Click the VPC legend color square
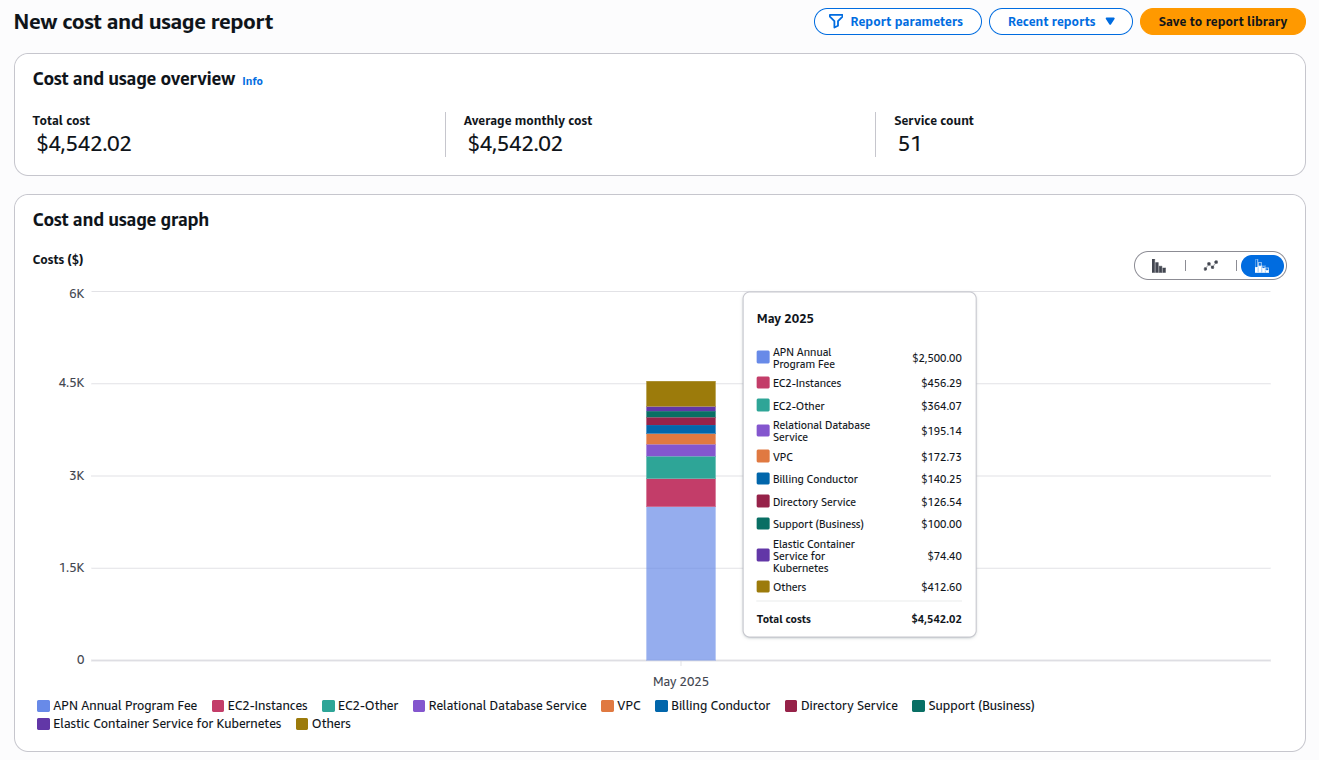The height and width of the screenshot is (760, 1319). click(x=608, y=706)
